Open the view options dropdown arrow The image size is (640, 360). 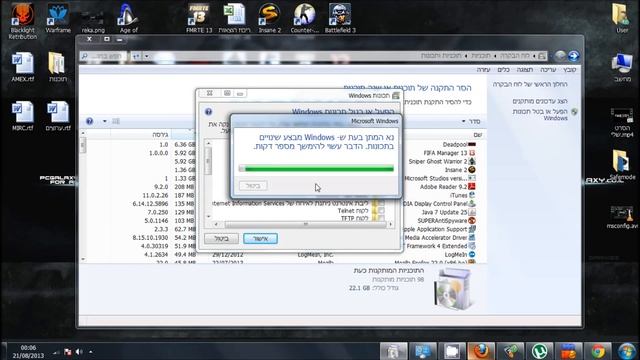point(104,121)
